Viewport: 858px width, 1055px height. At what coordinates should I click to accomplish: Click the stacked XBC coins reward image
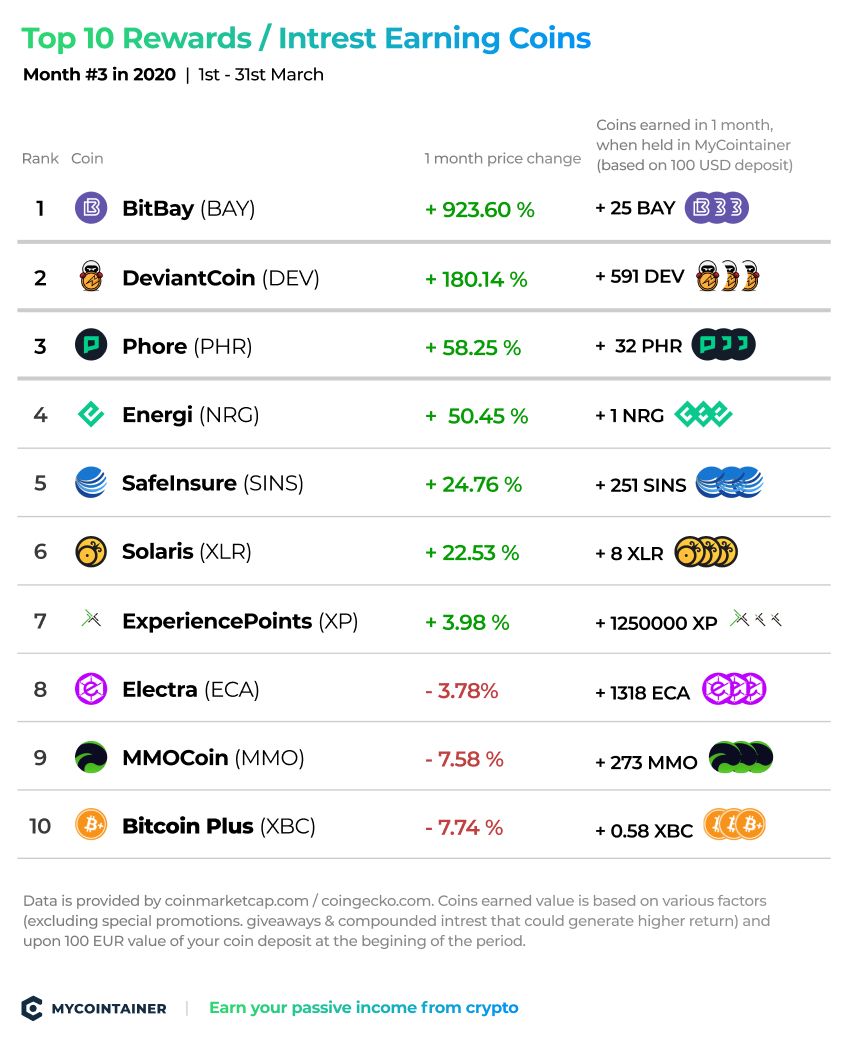click(x=735, y=825)
